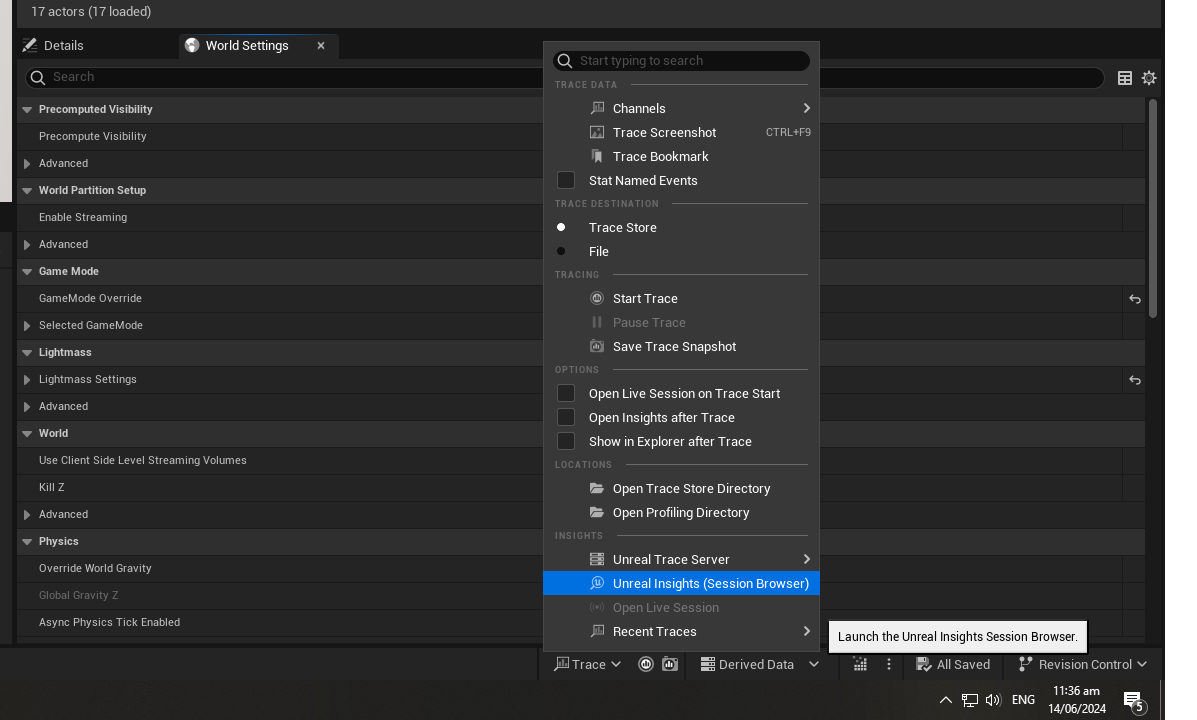This screenshot has width=1197, height=720.
Task: Open the Trace dropdown in status bar
Action: [587, 664]
